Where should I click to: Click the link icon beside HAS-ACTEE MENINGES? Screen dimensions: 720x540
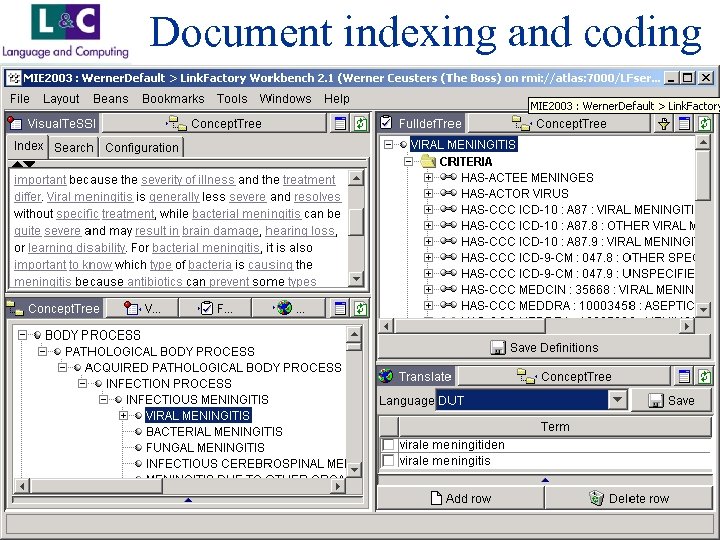[448, 177]
